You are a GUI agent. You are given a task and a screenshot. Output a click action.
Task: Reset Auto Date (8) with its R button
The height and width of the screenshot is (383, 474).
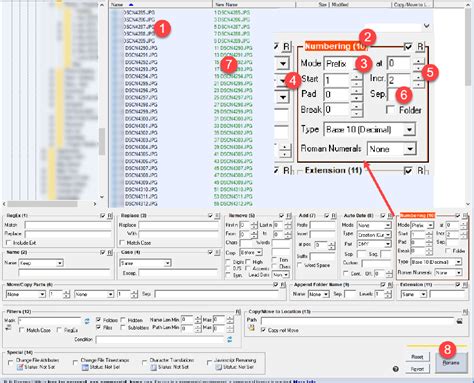coord(390,216)
